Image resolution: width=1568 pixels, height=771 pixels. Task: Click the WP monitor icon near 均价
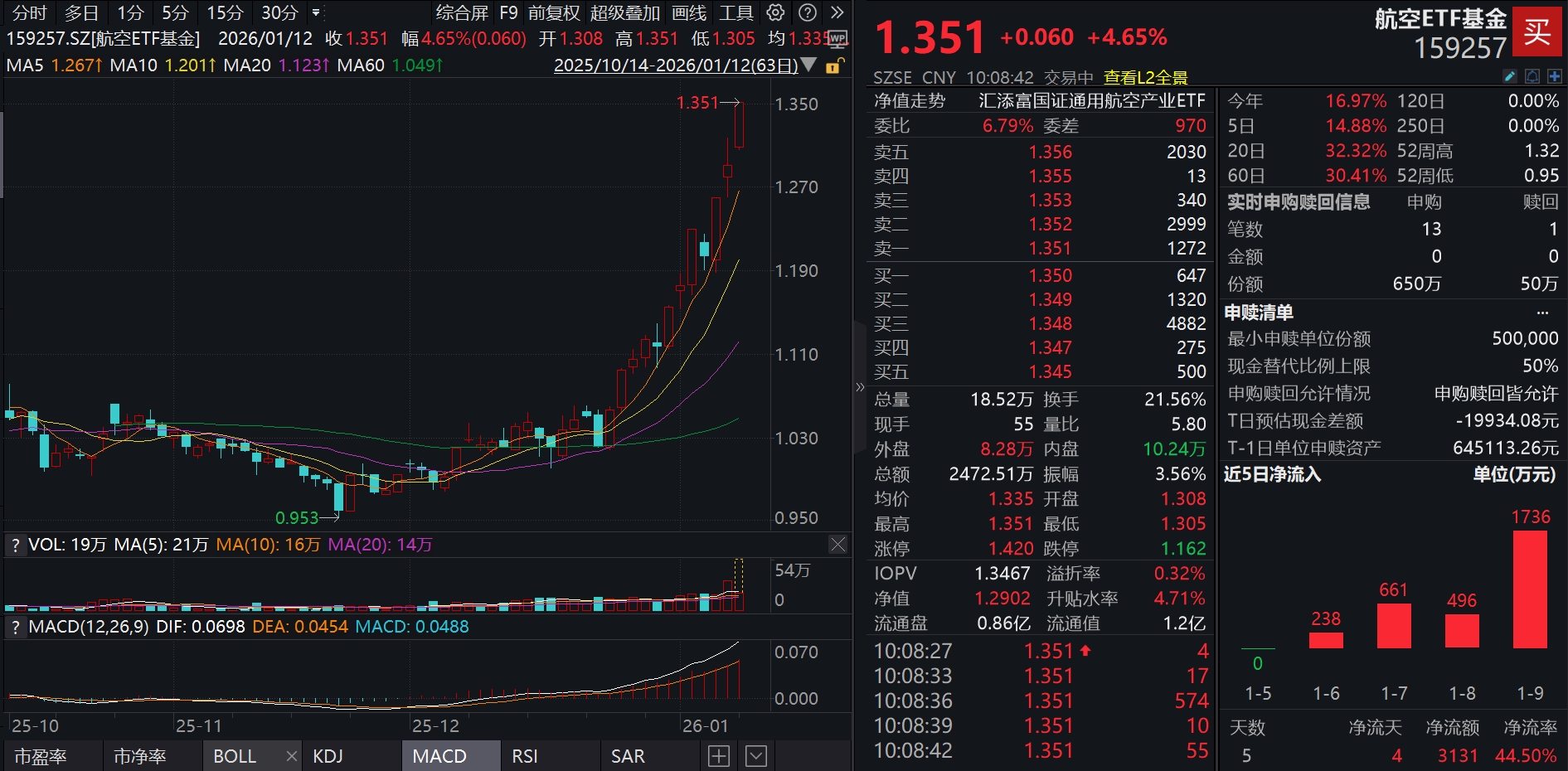click(x=837, y=38)
